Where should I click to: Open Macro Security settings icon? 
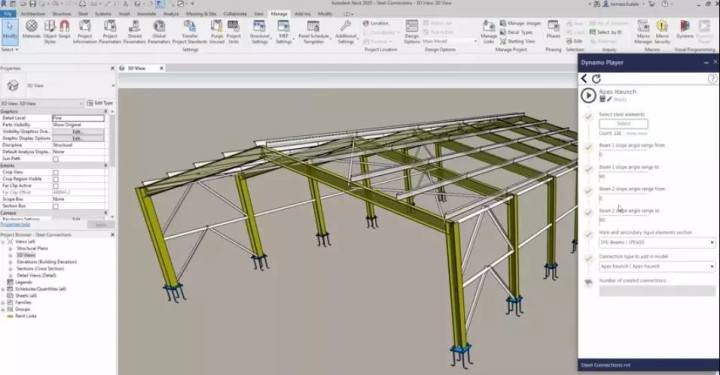click(x=662, y=32)
